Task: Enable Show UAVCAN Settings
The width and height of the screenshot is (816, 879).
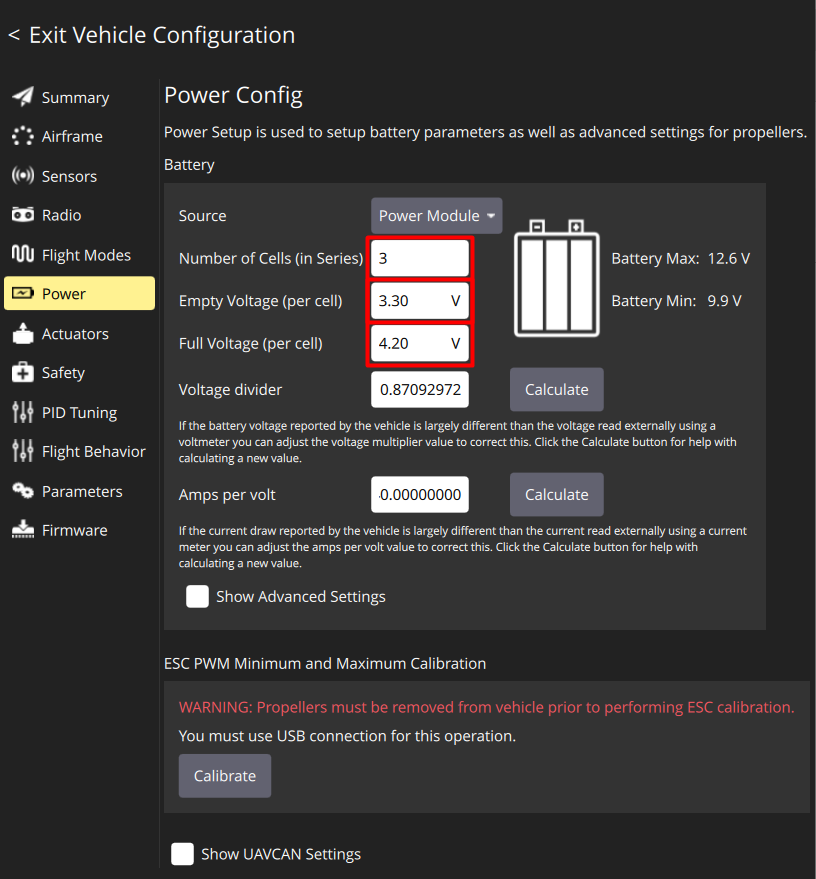Action: pyautogui.click(x=182, y=854)
